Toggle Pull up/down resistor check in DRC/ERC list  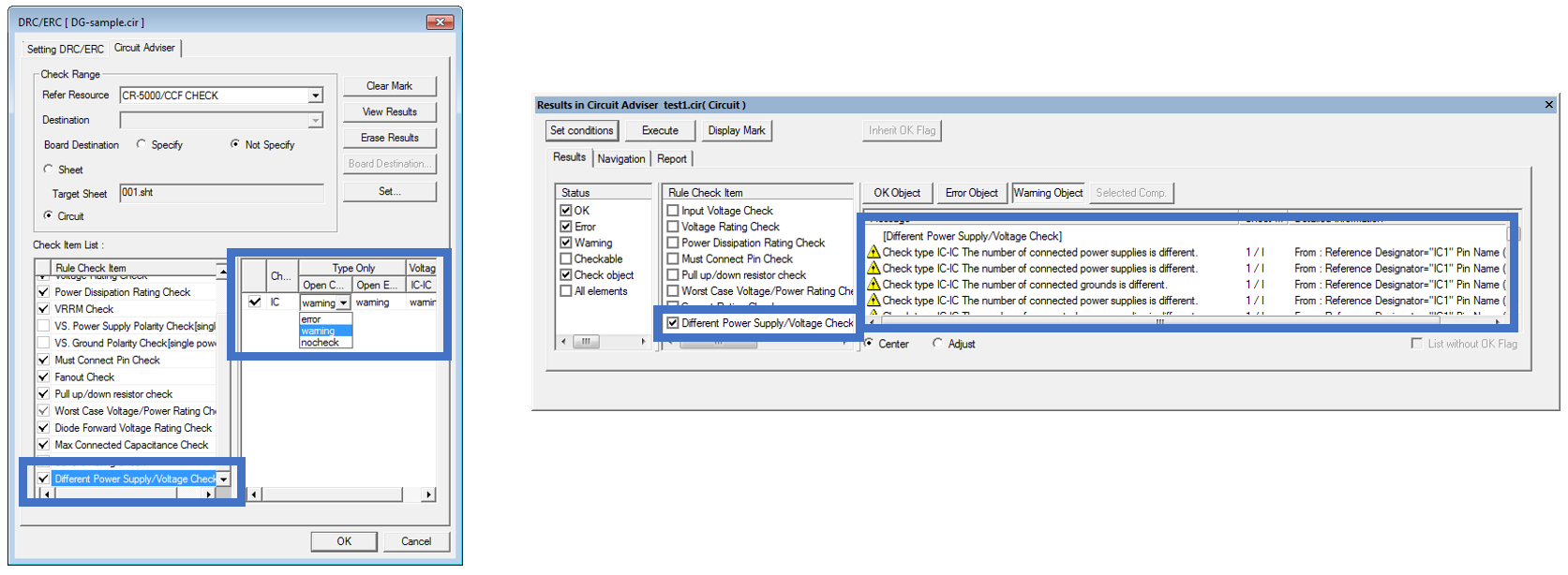tap(43, 394)
